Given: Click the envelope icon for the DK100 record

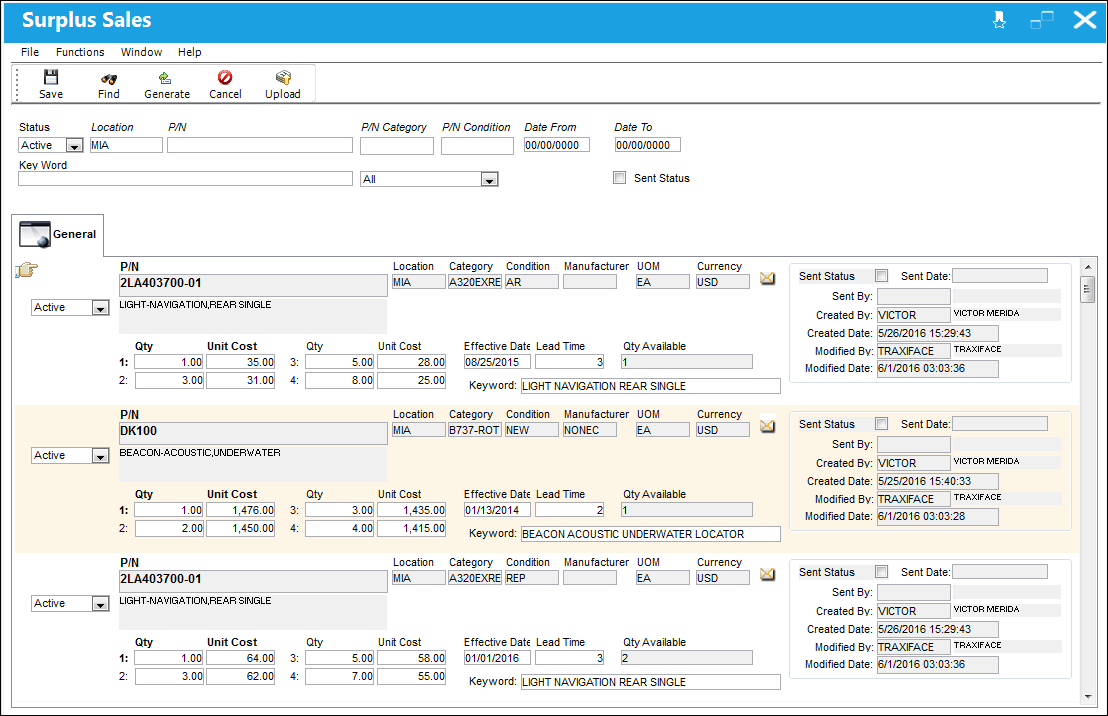Looking at the screenshot, I should click(x=767, y=426).
